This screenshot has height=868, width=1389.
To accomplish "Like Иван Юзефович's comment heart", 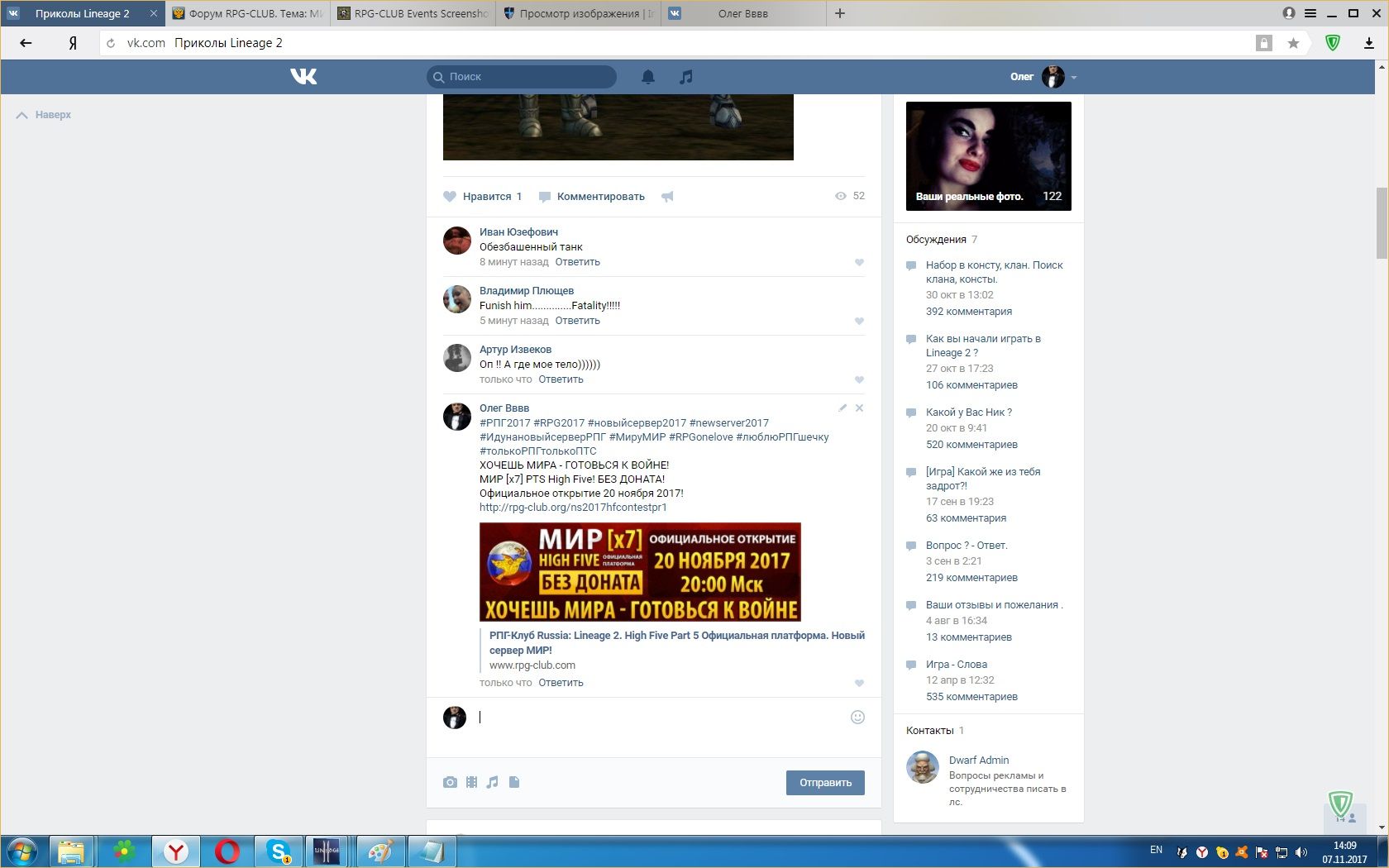I will coord(859,262).
